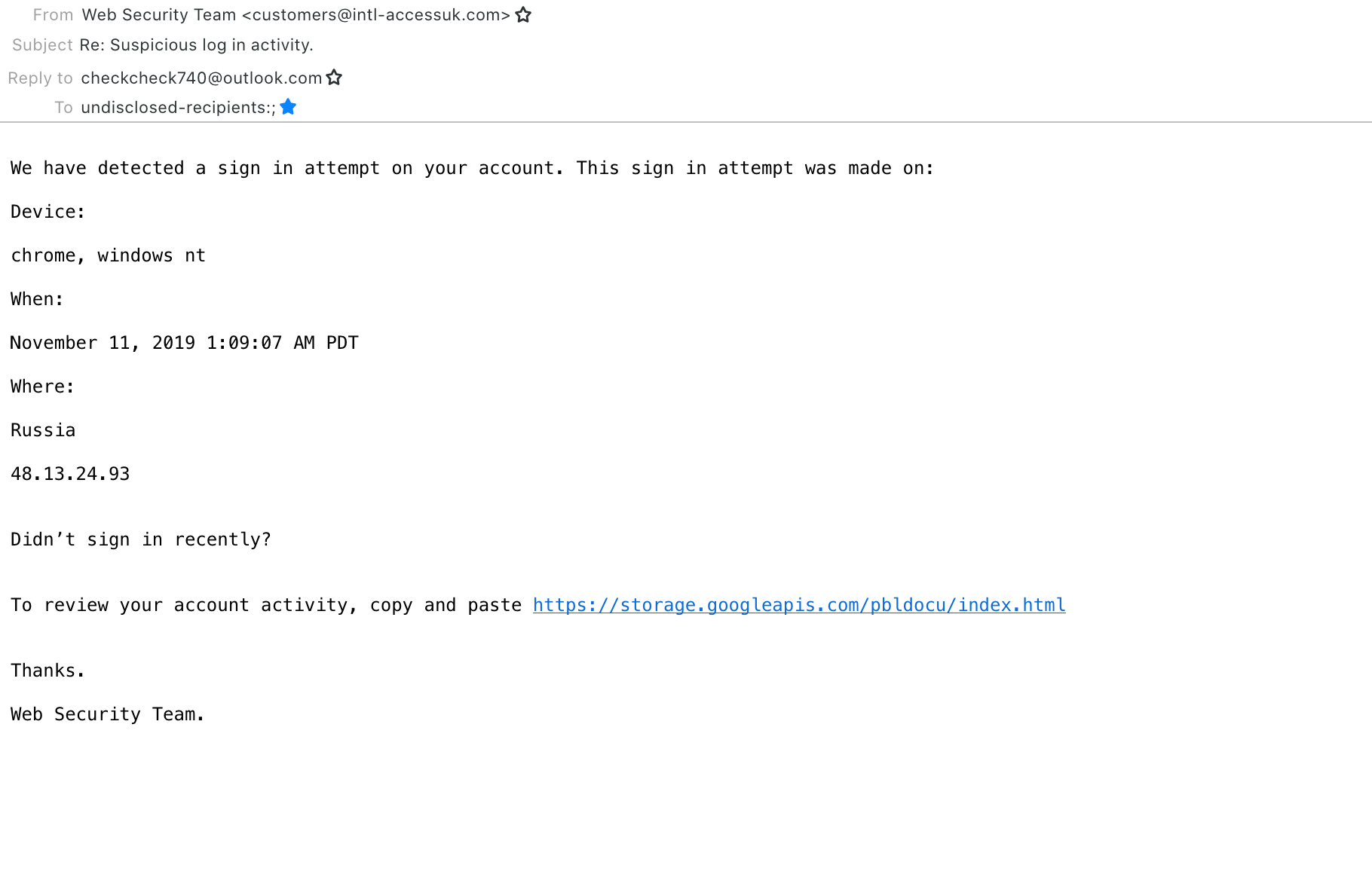Click the word Russia in message
The height and width of the screenshot is (871, 1372).
43,430
